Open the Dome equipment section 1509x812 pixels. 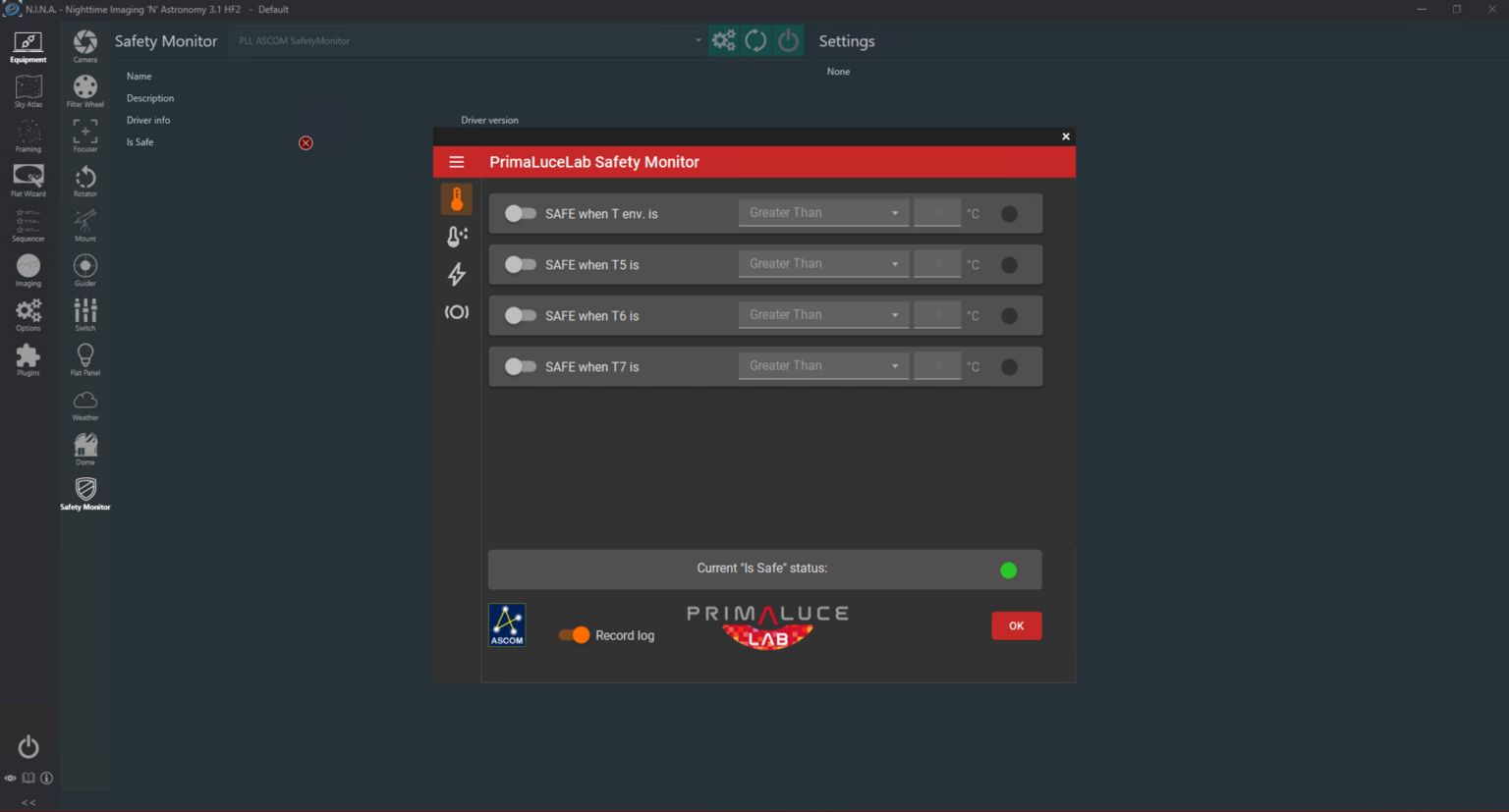[85, 449]
